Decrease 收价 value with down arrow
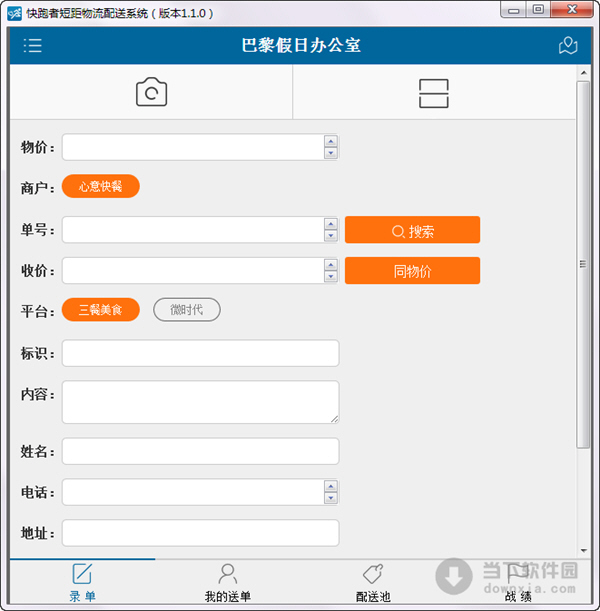The width and height of the screenshot is (600, 611). coord(331,277)
